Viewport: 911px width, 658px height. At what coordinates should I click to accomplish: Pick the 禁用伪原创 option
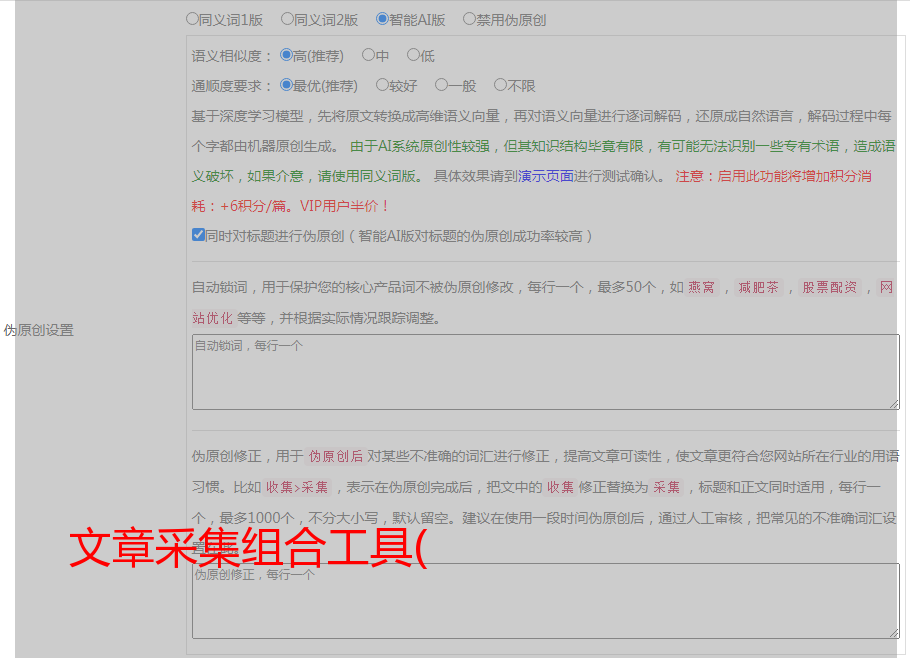[x=470, y=18]
